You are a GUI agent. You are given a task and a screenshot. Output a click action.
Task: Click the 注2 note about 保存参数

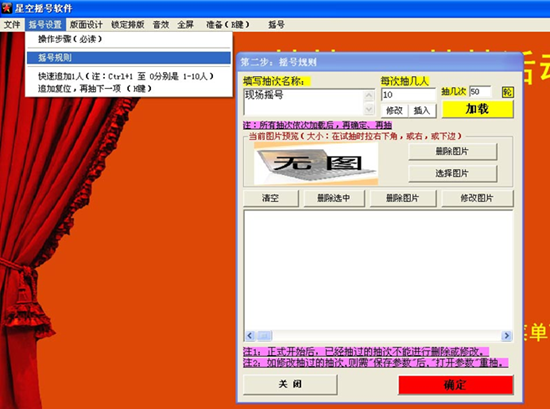pyautogui.click(x=375, y=363)
